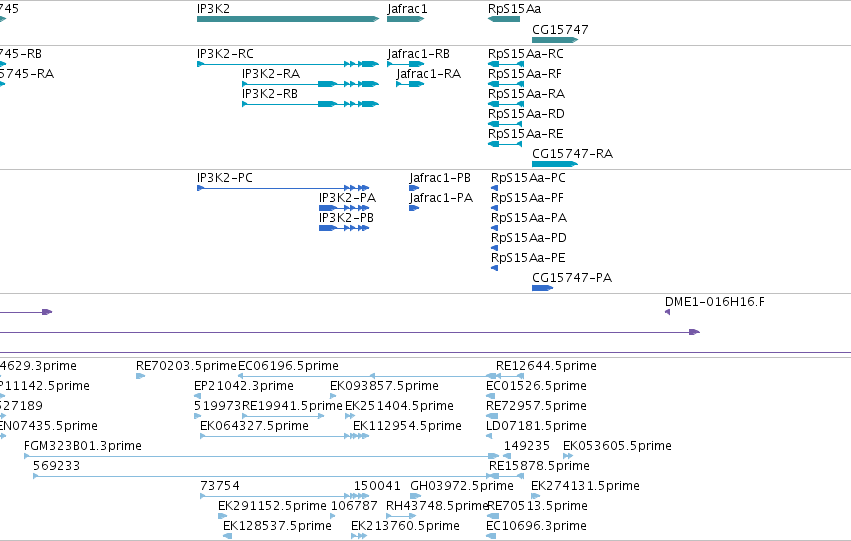Image resolution: width=851 pixels, height=541 pixels.
Task: Select EST EK251404.5prime
Action: 350,416
